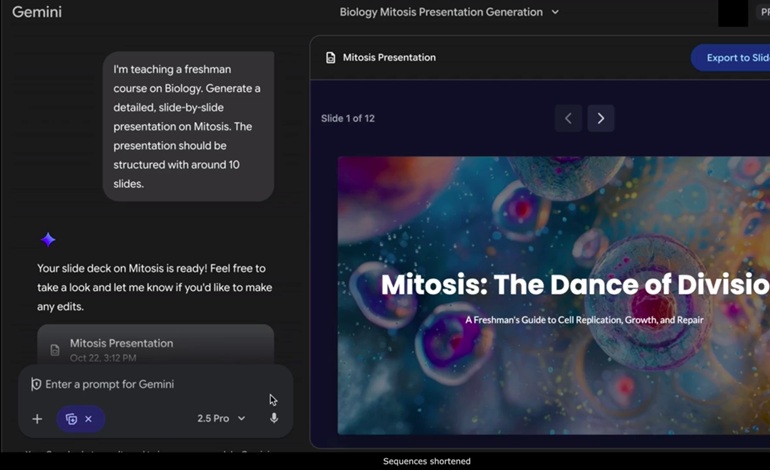Click the Slide 1 of 12 indicator
This screenshot has height=470, width=770.
point(348,118)
